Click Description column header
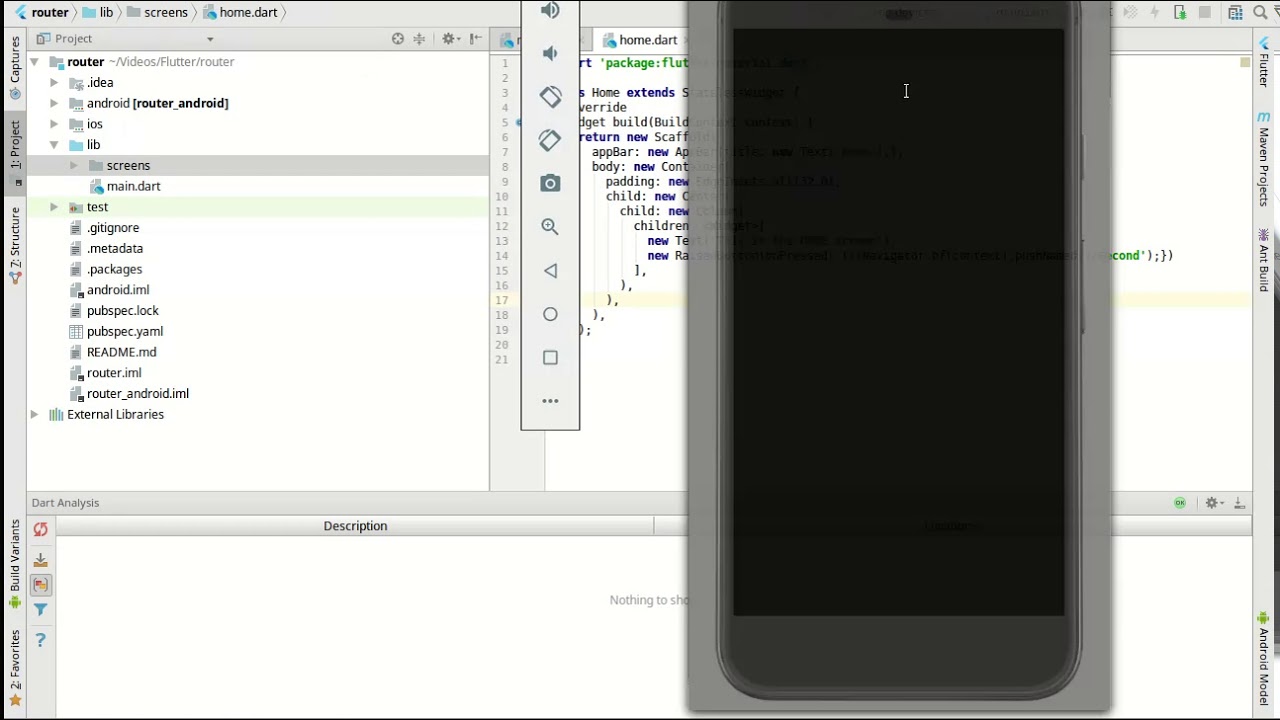Viewport: 1280px width, 720px height. [355, 526]
